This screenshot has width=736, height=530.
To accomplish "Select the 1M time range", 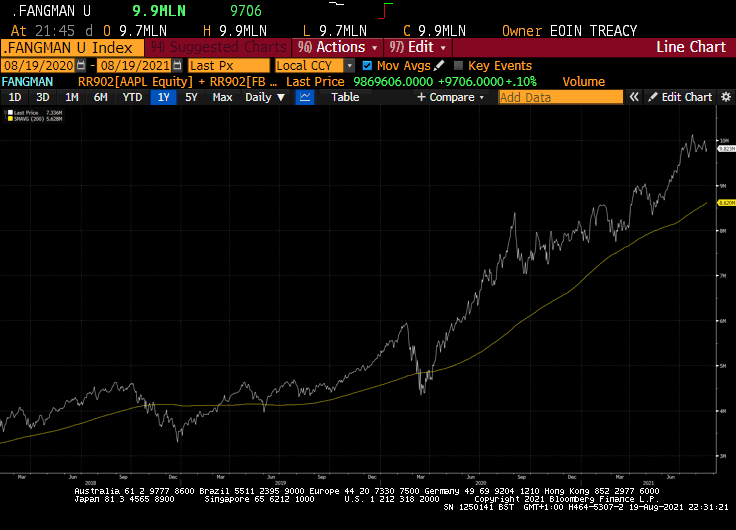I will (71, 97).
